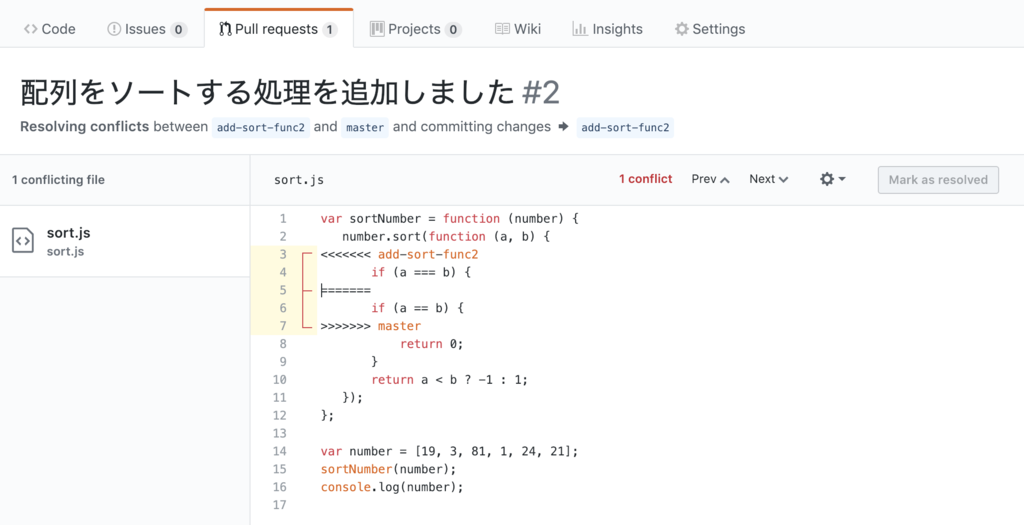Click 'Resolving conflicts' bold text
Screen dimensions: 1024x525
pyautogui.click(x=84, y=127)
